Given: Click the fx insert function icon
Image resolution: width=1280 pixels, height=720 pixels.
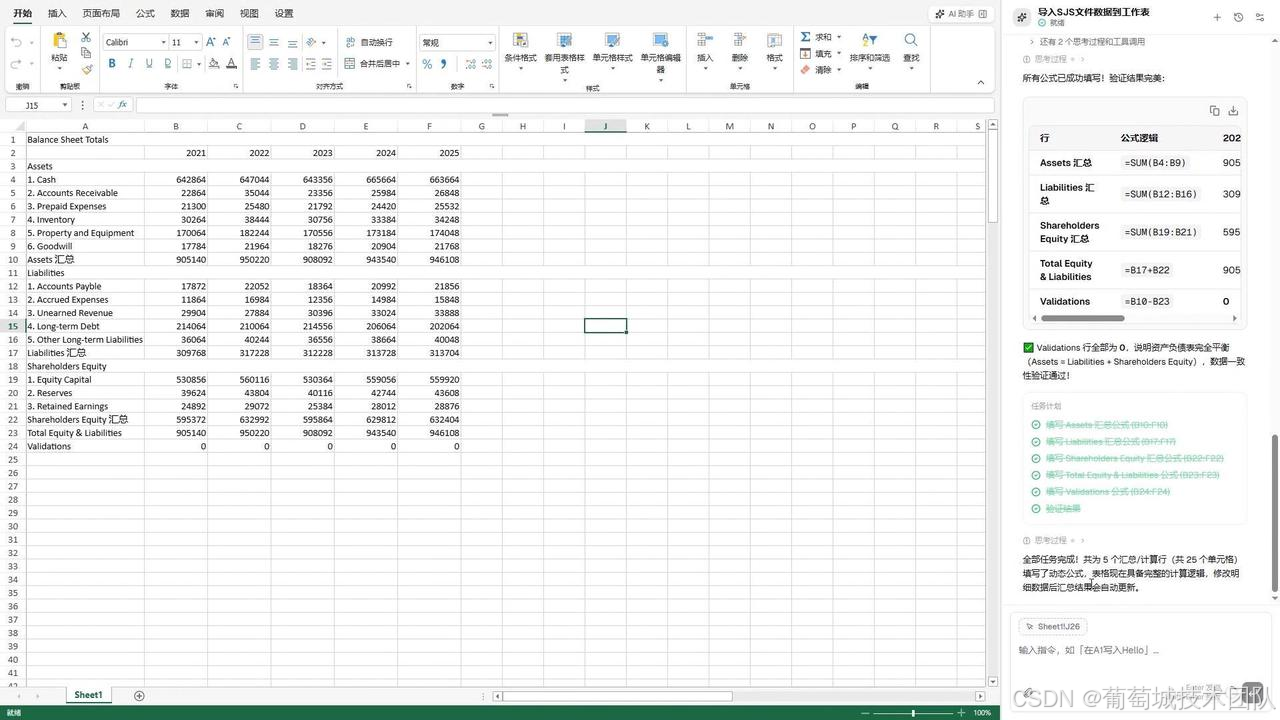Looking at the screenshot, I should 123,105.
